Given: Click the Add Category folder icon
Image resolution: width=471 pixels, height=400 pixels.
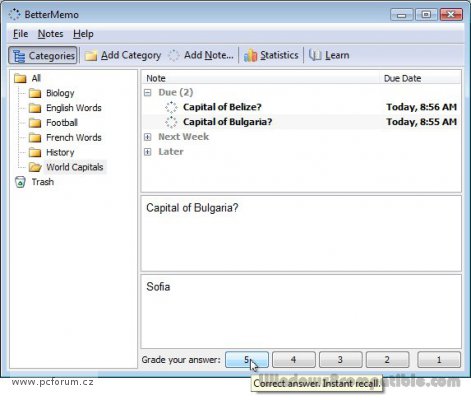Looking at the screenshot, I should pos(90,56).
